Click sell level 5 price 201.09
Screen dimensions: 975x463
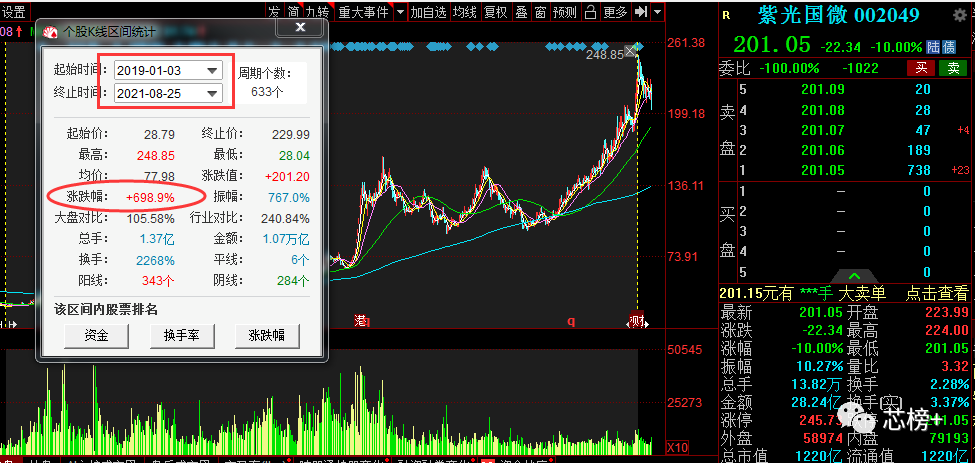823,89
